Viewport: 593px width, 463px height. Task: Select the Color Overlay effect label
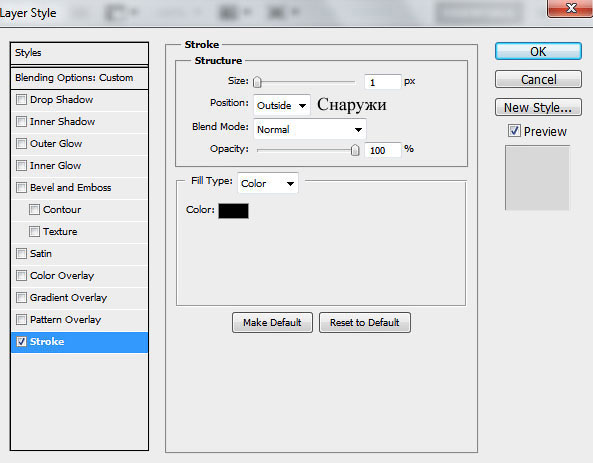(x=62, y=276)
